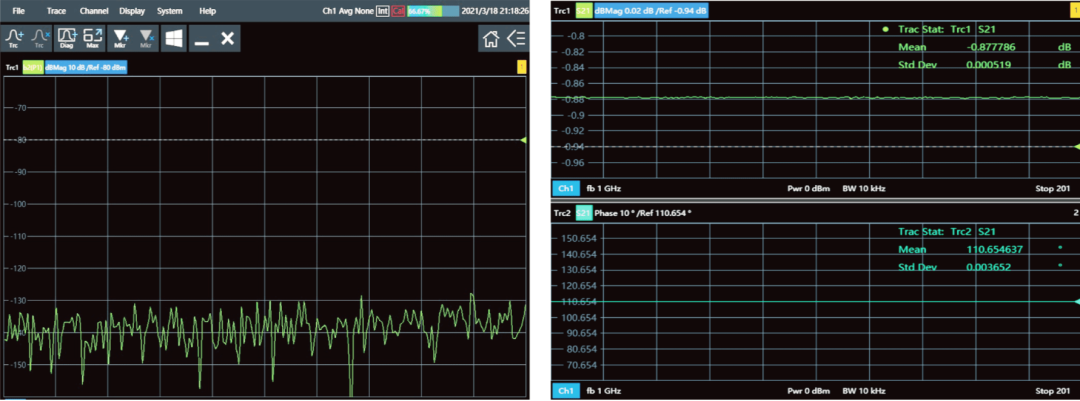Delete marker using the greyed Mkr icon
This screenshot has width=1080, height=401.
click(146, 38)
